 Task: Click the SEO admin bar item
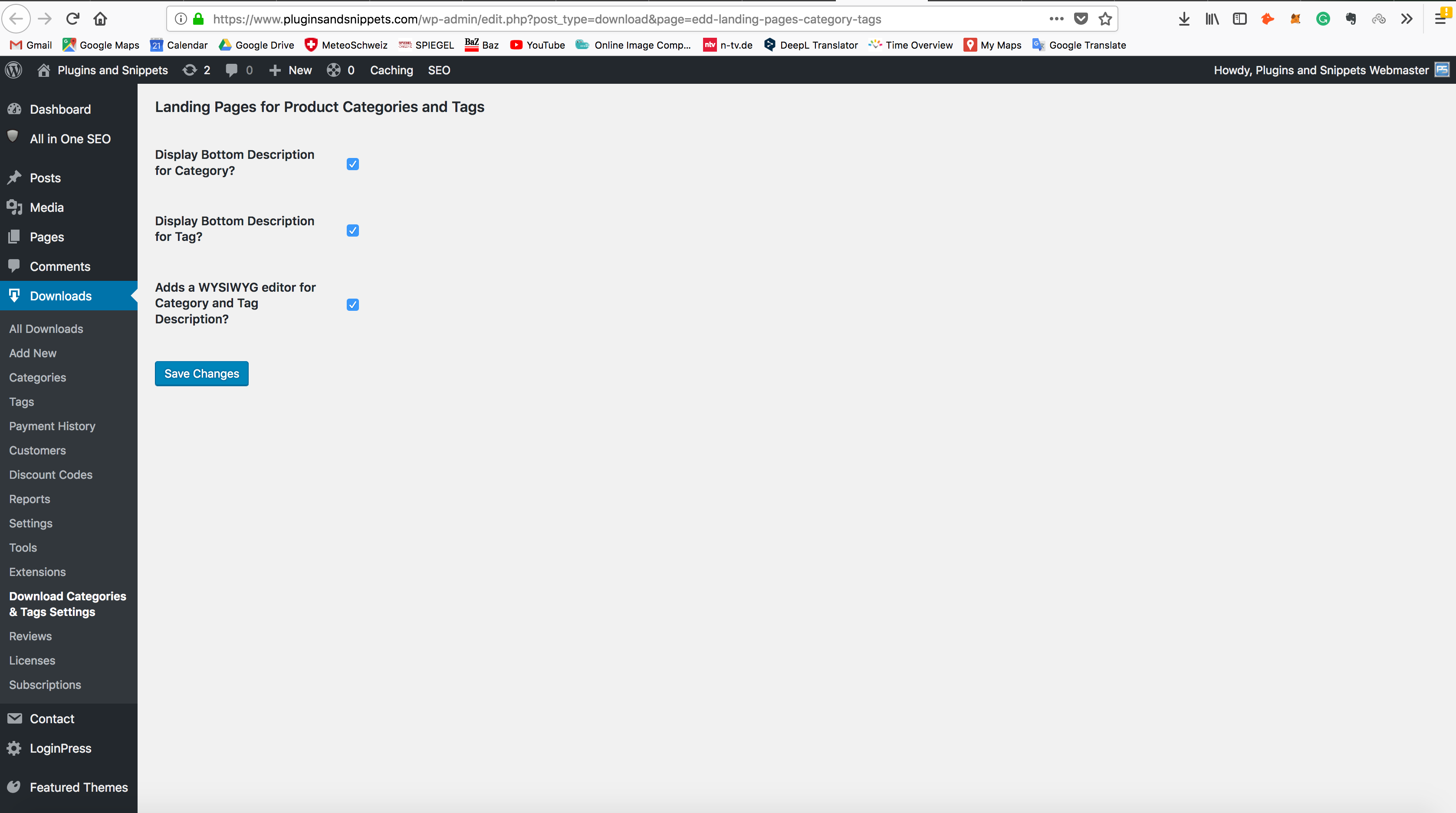click(439, 70)
